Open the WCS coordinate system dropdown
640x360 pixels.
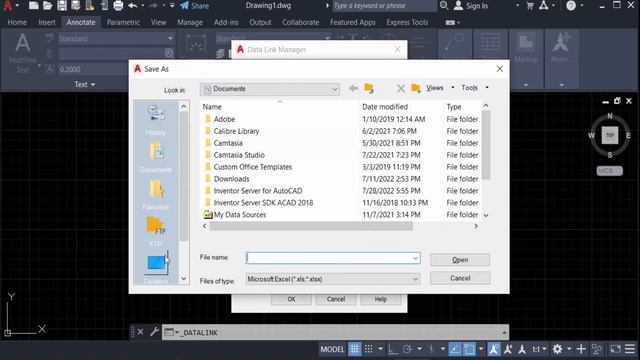pos(610,171)
